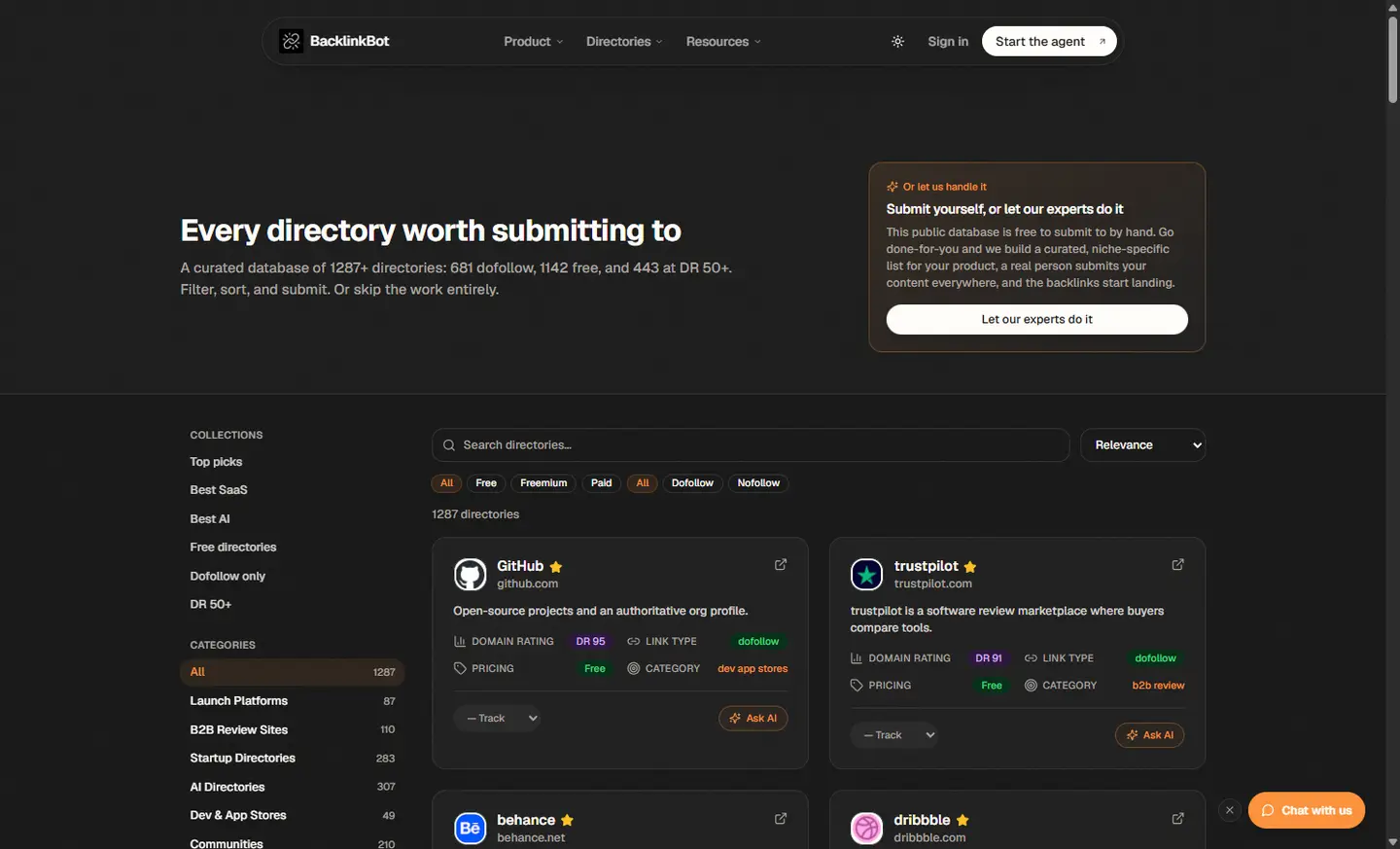Click the BacklinkBot logo icon

291,41
